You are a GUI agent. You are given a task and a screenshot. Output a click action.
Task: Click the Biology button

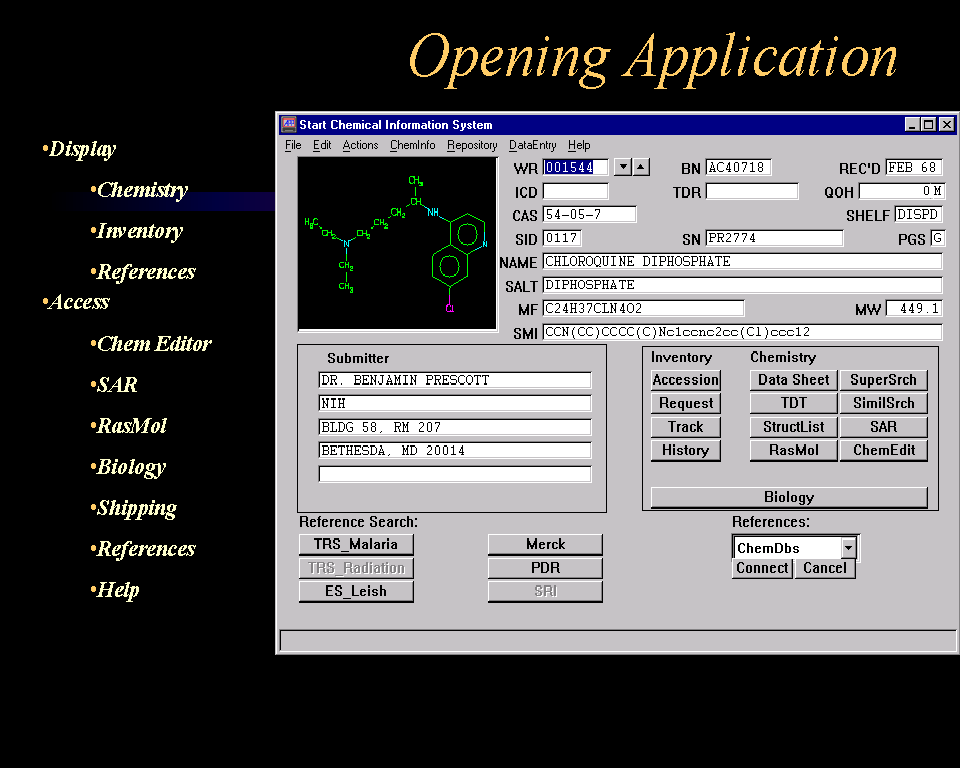[x=788, y=497]
